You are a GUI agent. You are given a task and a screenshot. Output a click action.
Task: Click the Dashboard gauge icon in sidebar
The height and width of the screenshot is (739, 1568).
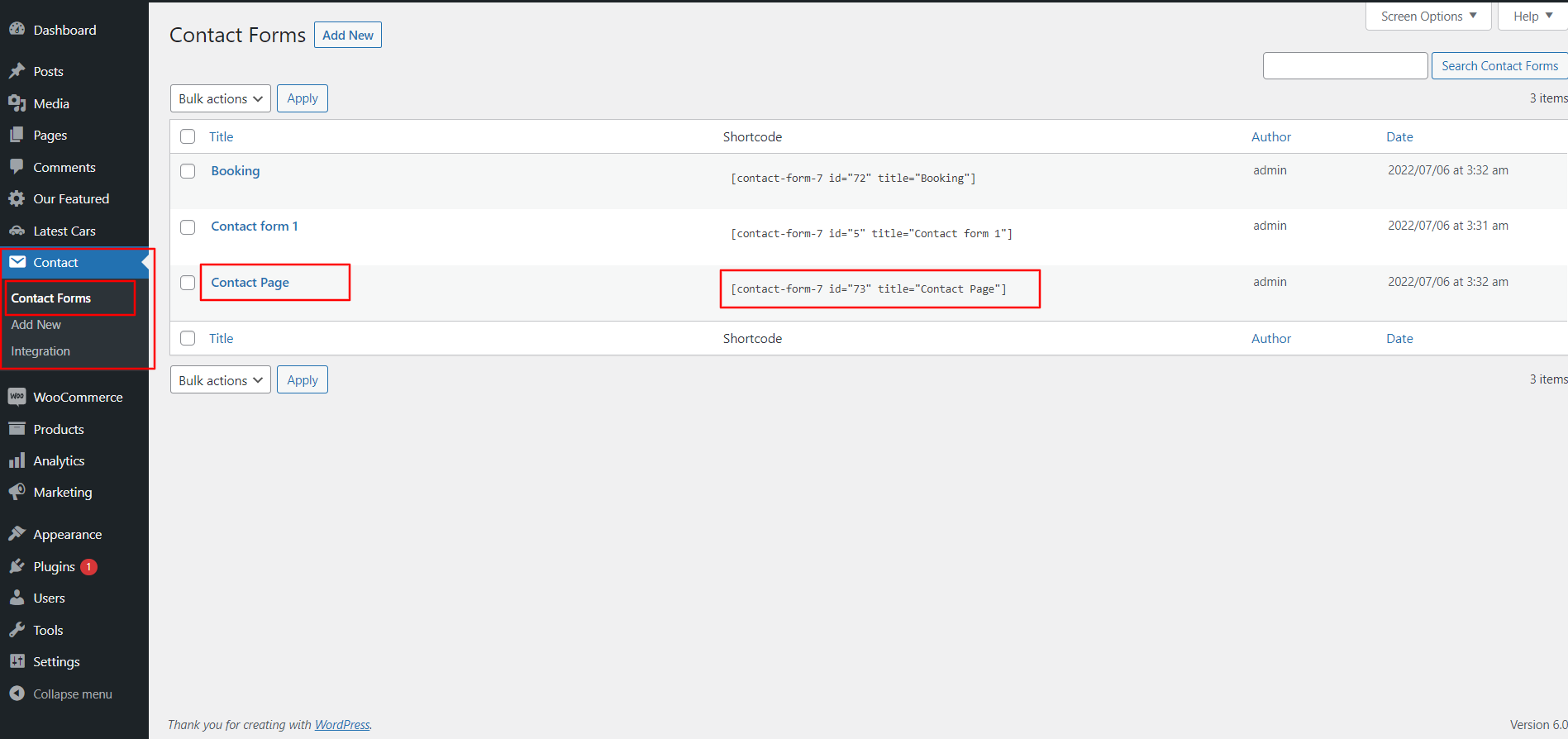[17, 29]
